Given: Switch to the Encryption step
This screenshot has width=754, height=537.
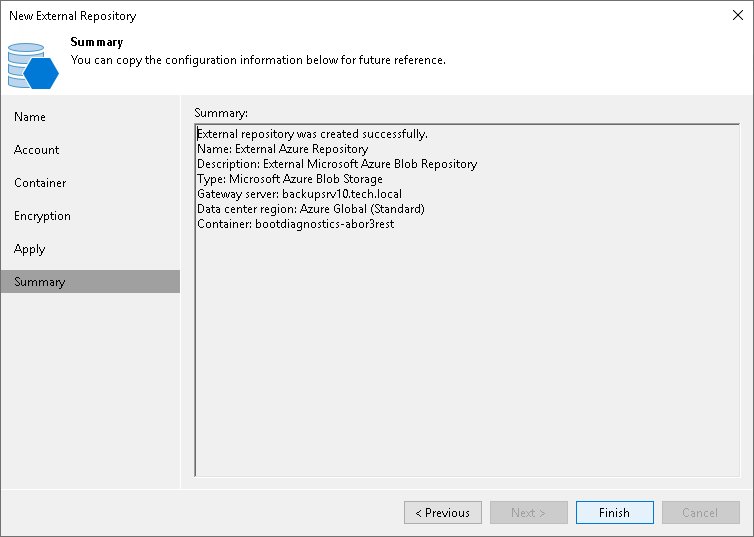Looking at the screenshot, I should (42, 216).
